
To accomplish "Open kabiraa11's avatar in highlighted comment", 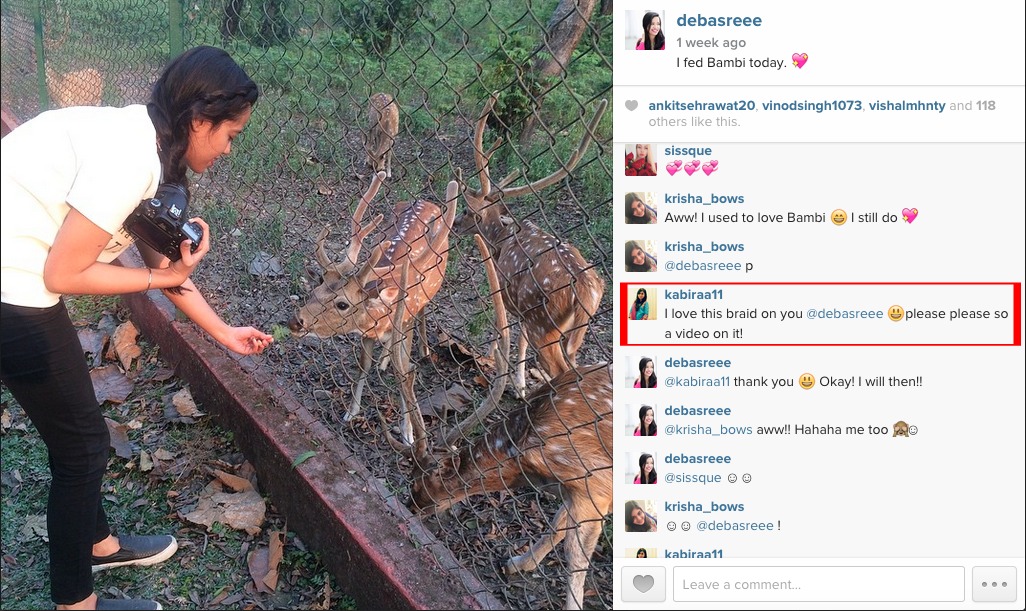I will (x=643, y=304).
